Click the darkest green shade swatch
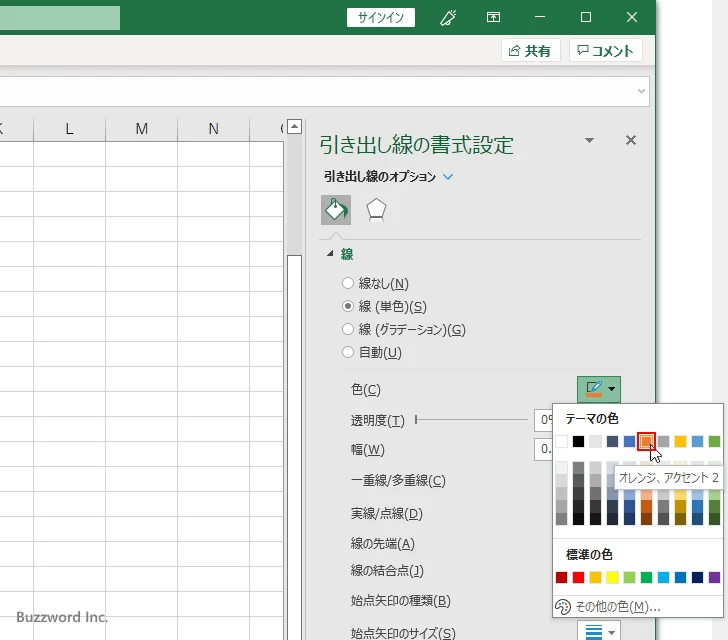This screenshot has height=640, width=728. tap(714, 519)
